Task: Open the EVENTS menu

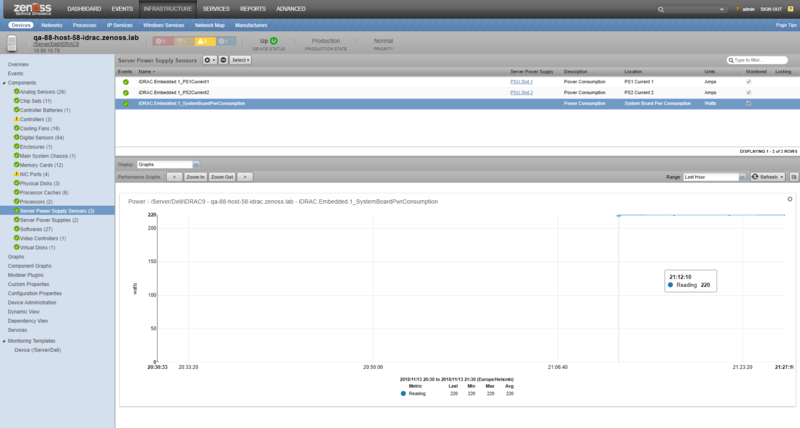Action: click(x=122, y=9)
